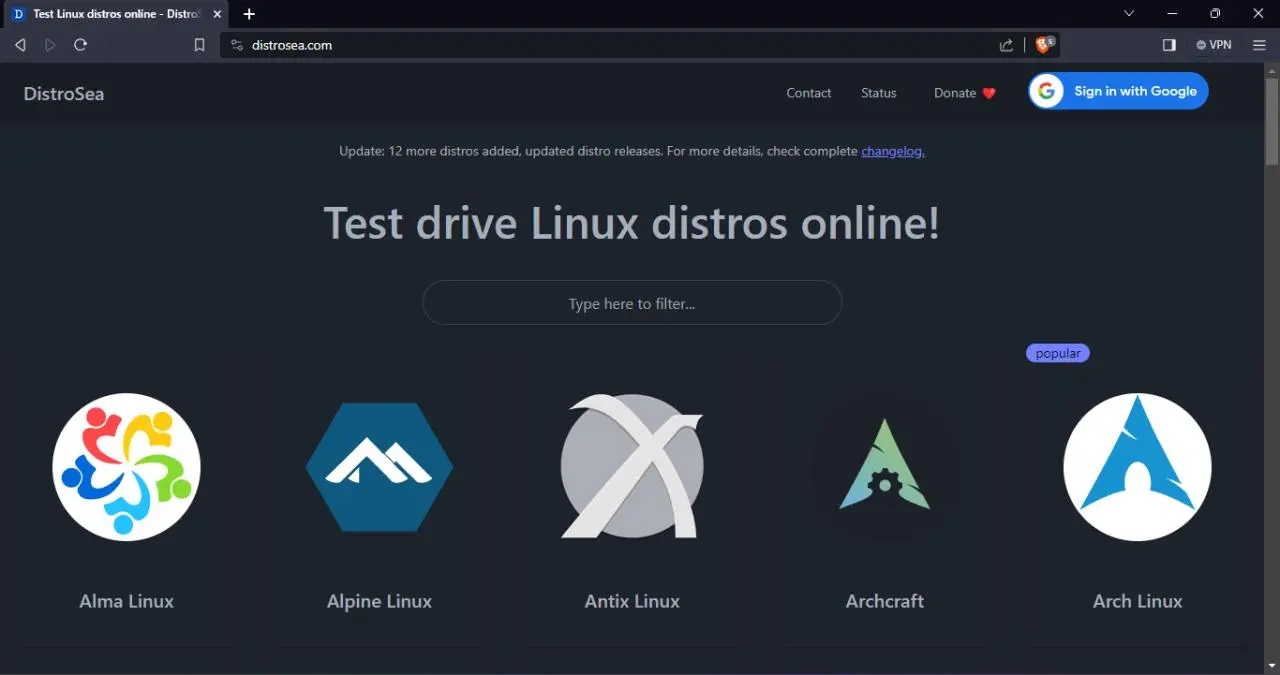1280x675 pixels.
Task: Restore down the browser window
Action: (x=1215, y=14)
